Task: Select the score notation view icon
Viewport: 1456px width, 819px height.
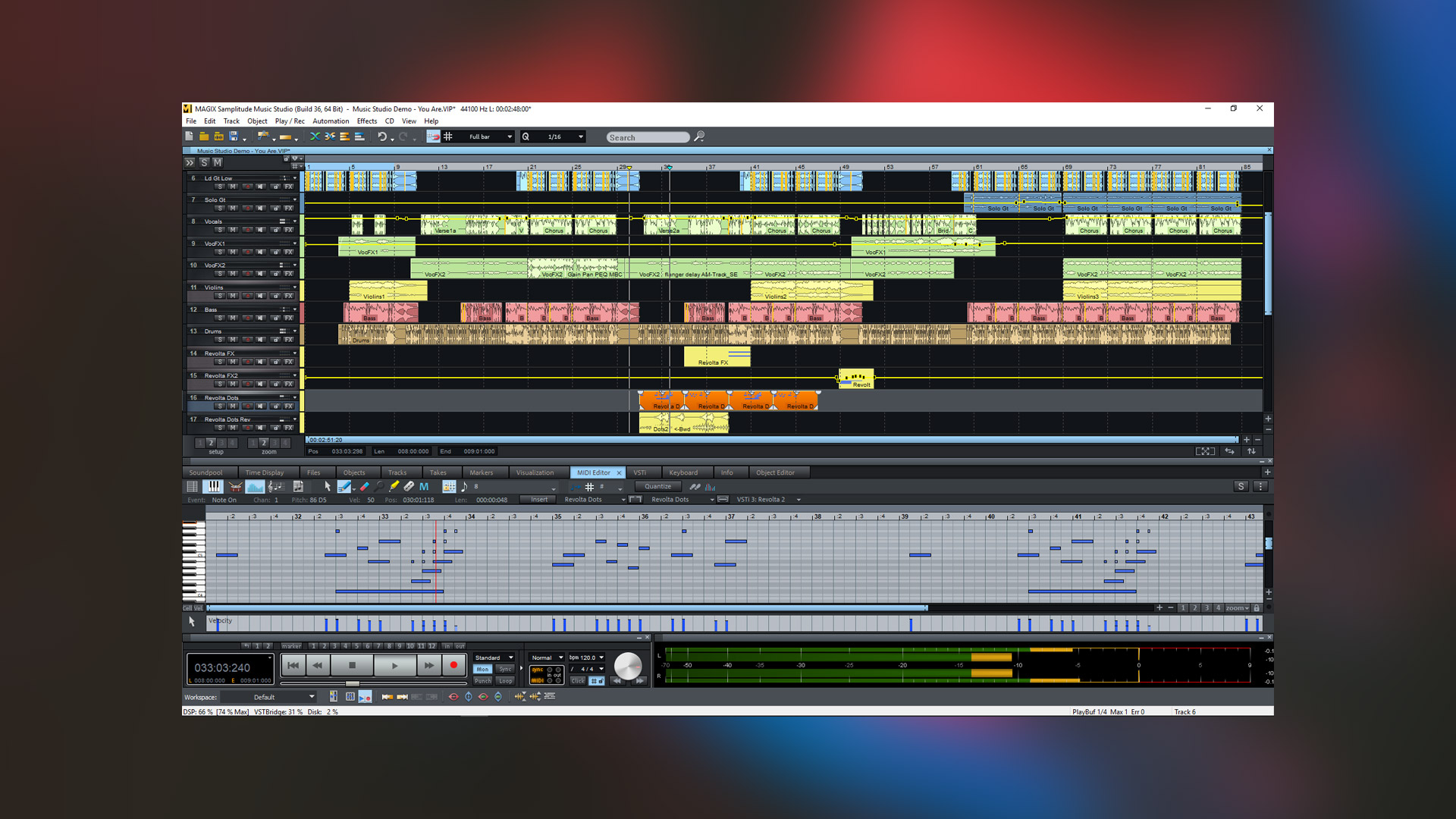Action: coord(277,488)
